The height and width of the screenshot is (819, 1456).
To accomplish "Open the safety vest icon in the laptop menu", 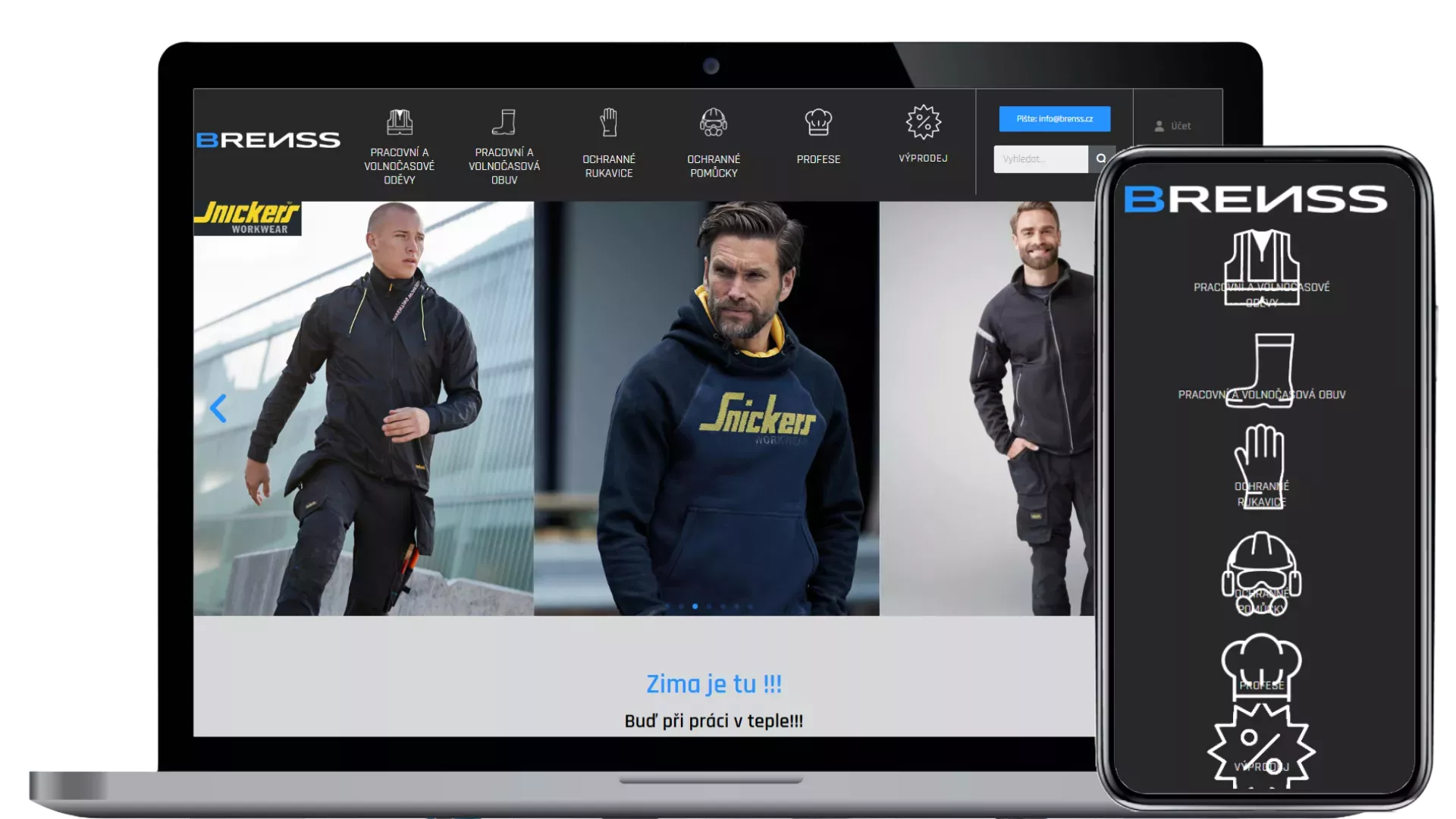I will [400, 122].
